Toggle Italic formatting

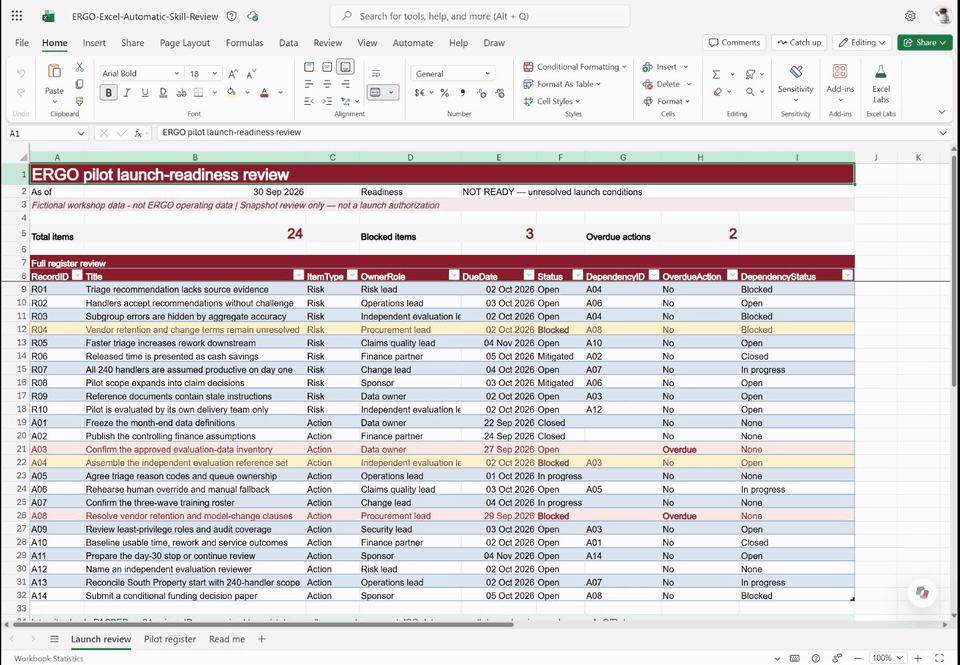tap(127, 92)
